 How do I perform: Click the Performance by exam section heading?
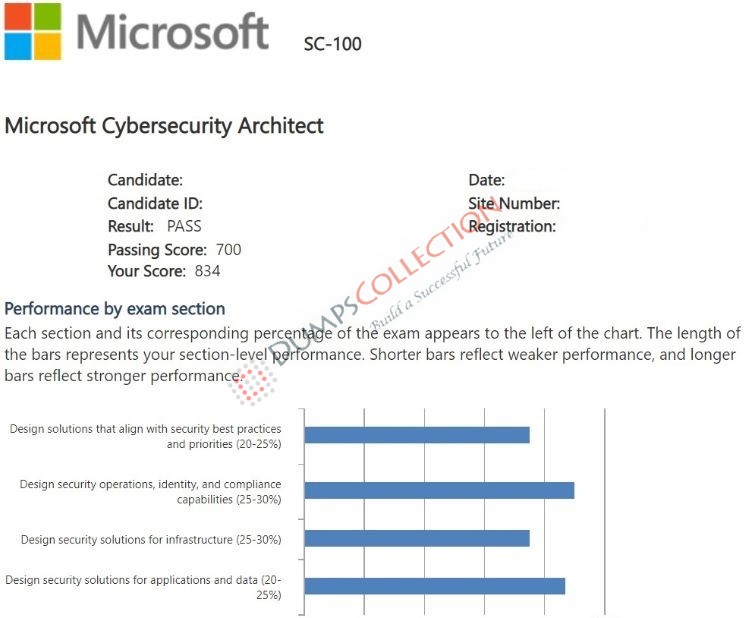pos(115,309)
